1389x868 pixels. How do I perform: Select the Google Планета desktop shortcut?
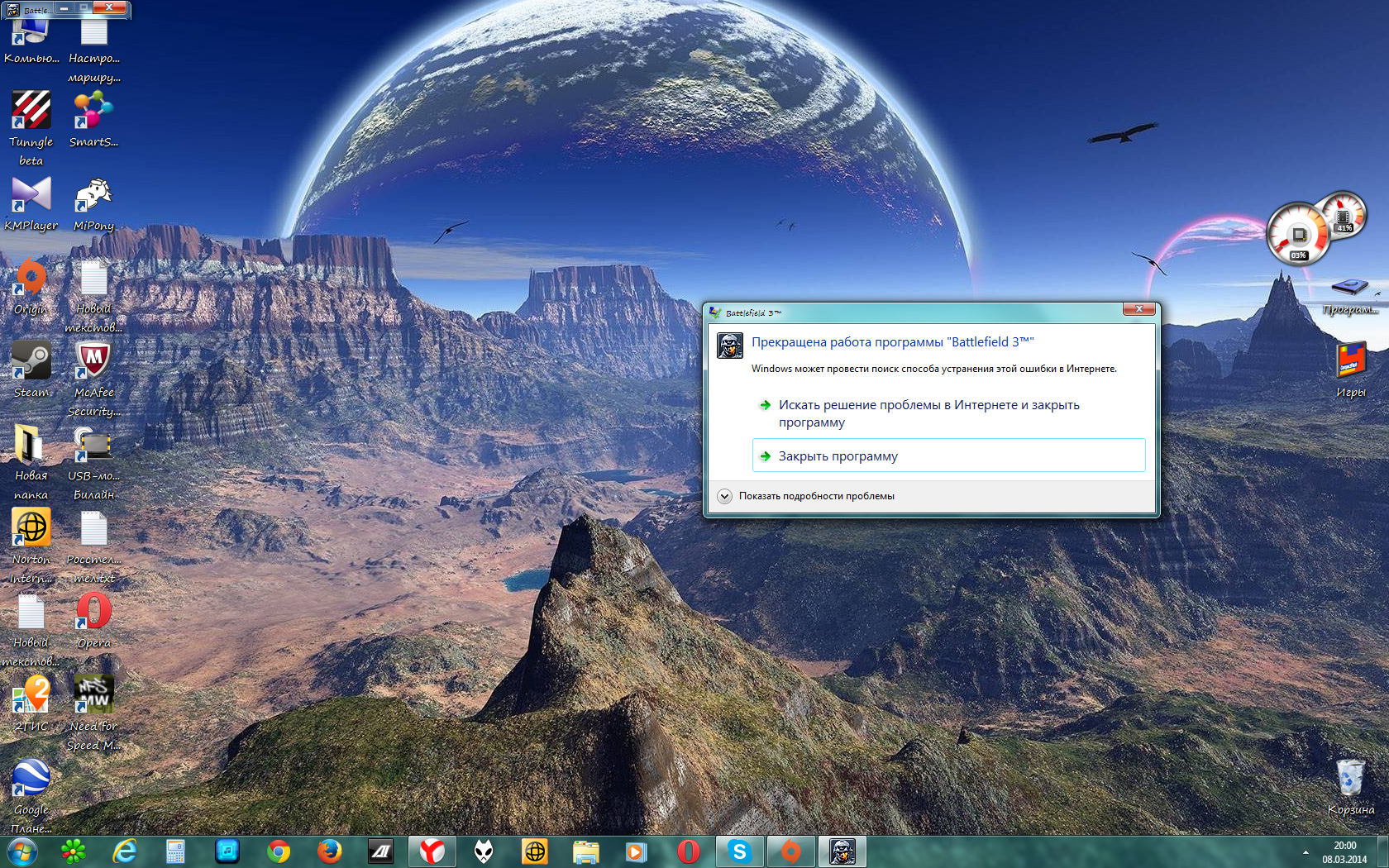coord(31,797)
